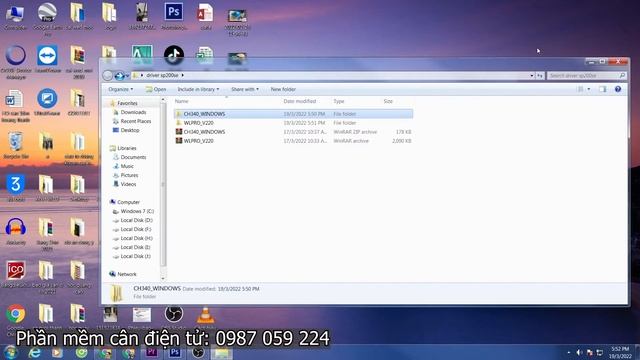
Task: Sort by Type column header
Action: click(x=339, y=101)
